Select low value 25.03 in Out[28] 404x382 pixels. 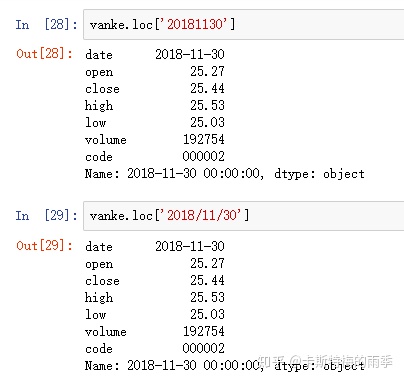[x=207, y=122]
